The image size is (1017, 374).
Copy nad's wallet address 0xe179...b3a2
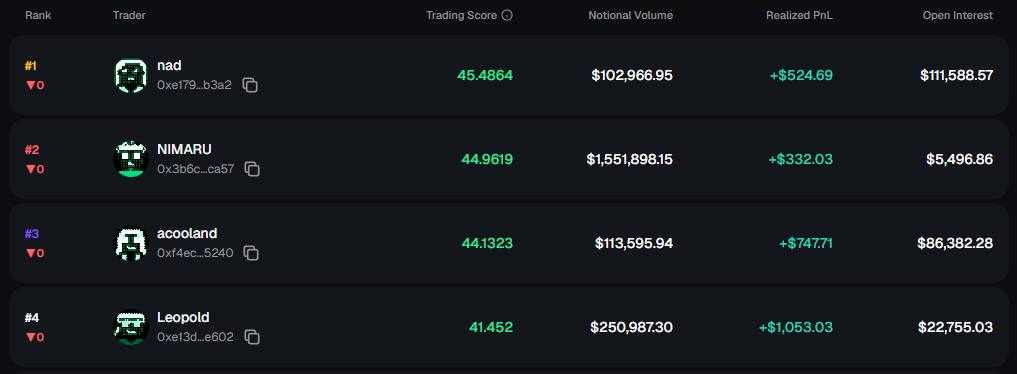click(250, 85)
